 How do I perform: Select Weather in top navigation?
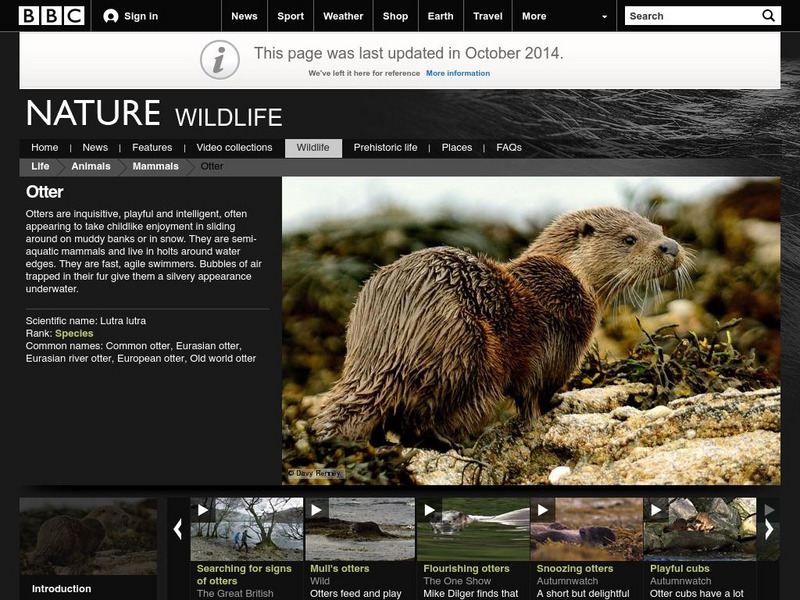pos(343,16)
